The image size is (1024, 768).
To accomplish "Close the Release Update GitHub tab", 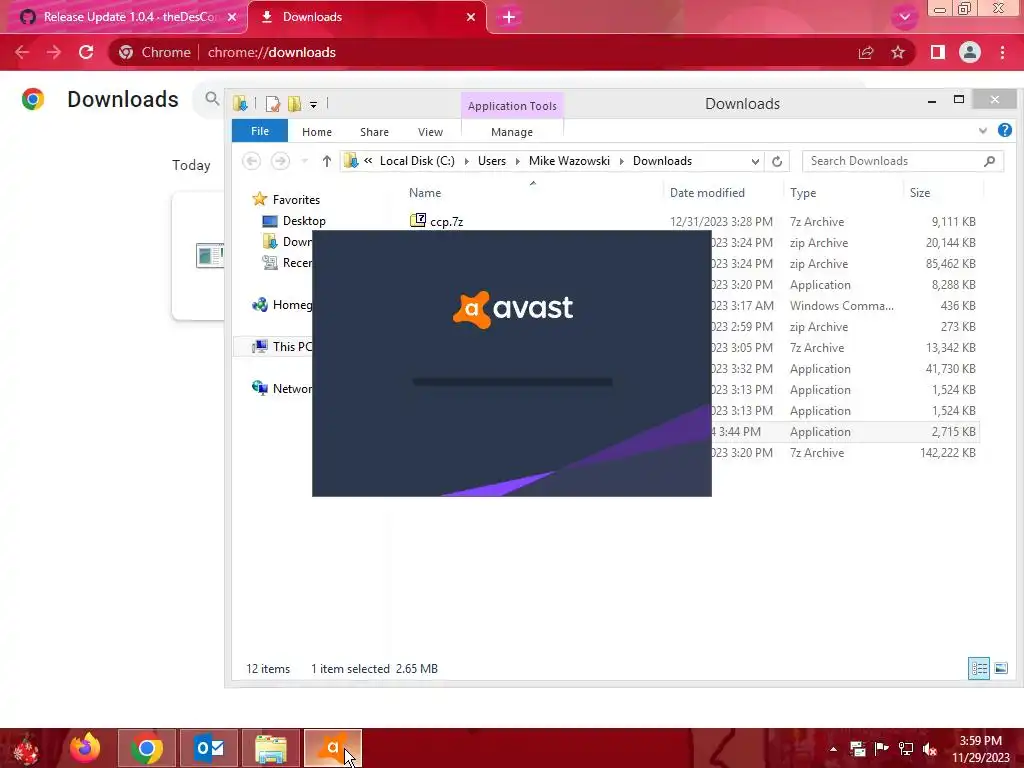I will coord(232,17).
